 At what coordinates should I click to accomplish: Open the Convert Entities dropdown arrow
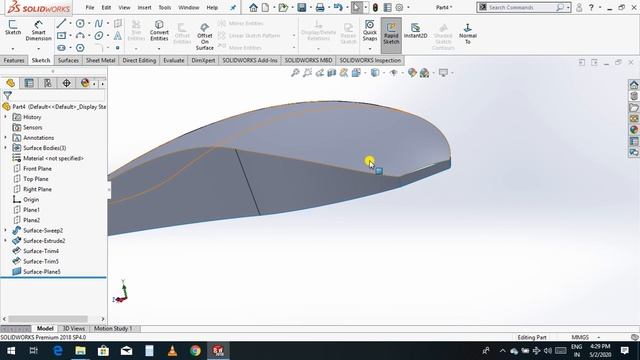159,49
